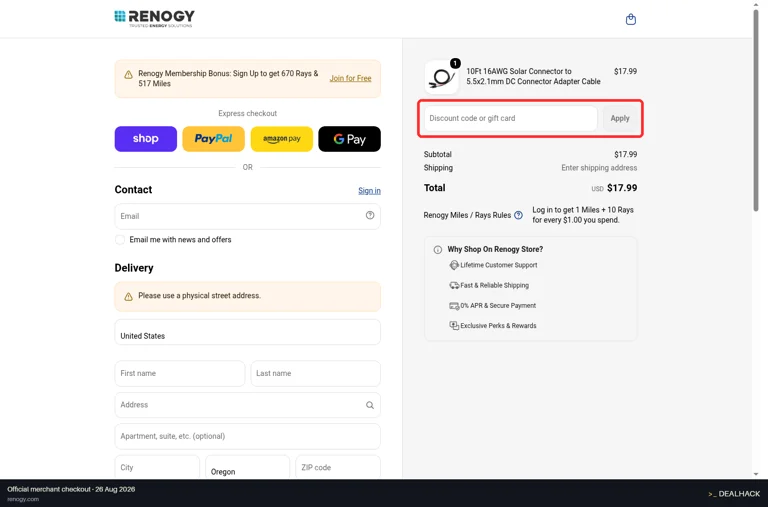The width and height of the screenshot is (768, 507).
Task: Focus the City input field
Action: coord(157,467)
